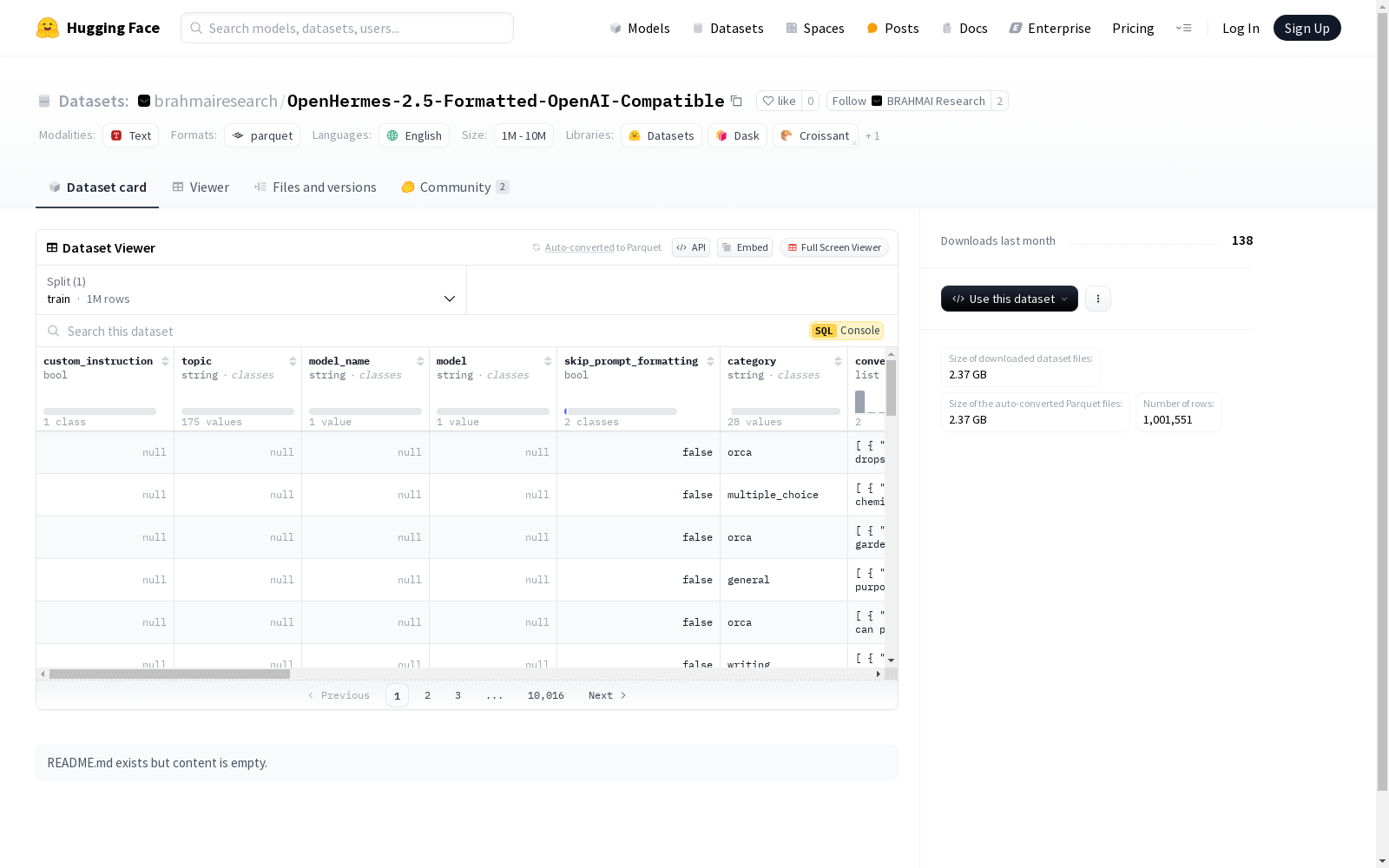Click Log In
1389x868 pixels.
1241,28
